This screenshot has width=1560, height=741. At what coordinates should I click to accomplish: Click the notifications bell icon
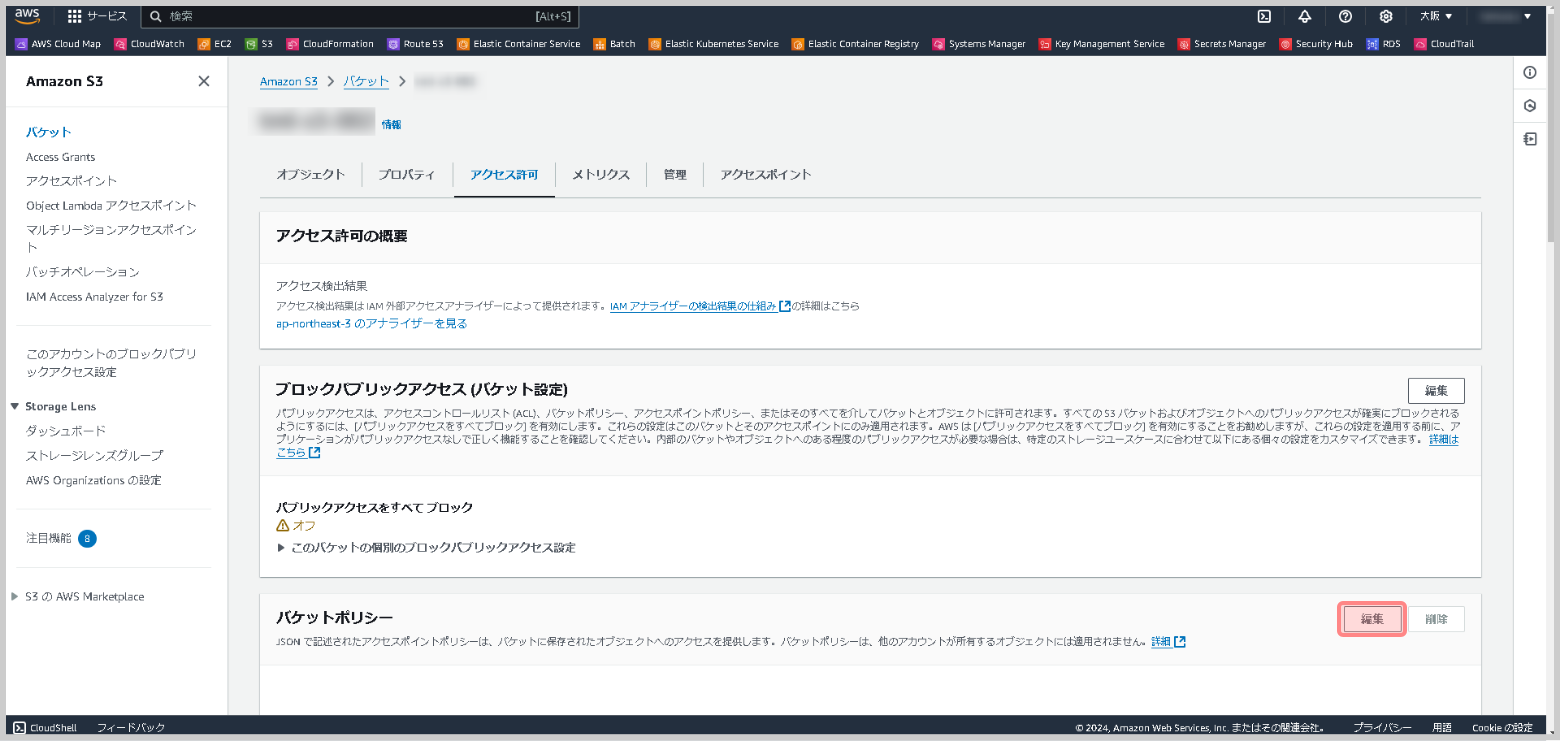[x=1305, y=16]
